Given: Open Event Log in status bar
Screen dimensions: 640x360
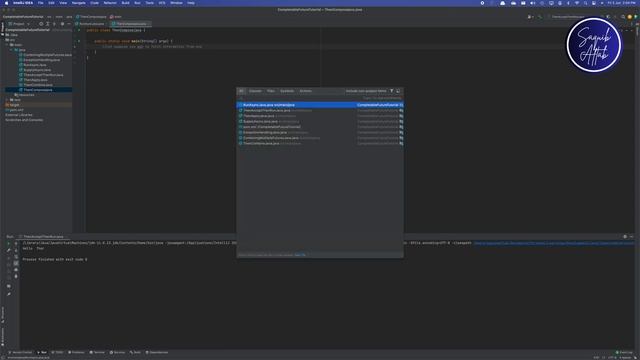Looking at the screenshot, I should pyautogui.click(x=624, y=352).
